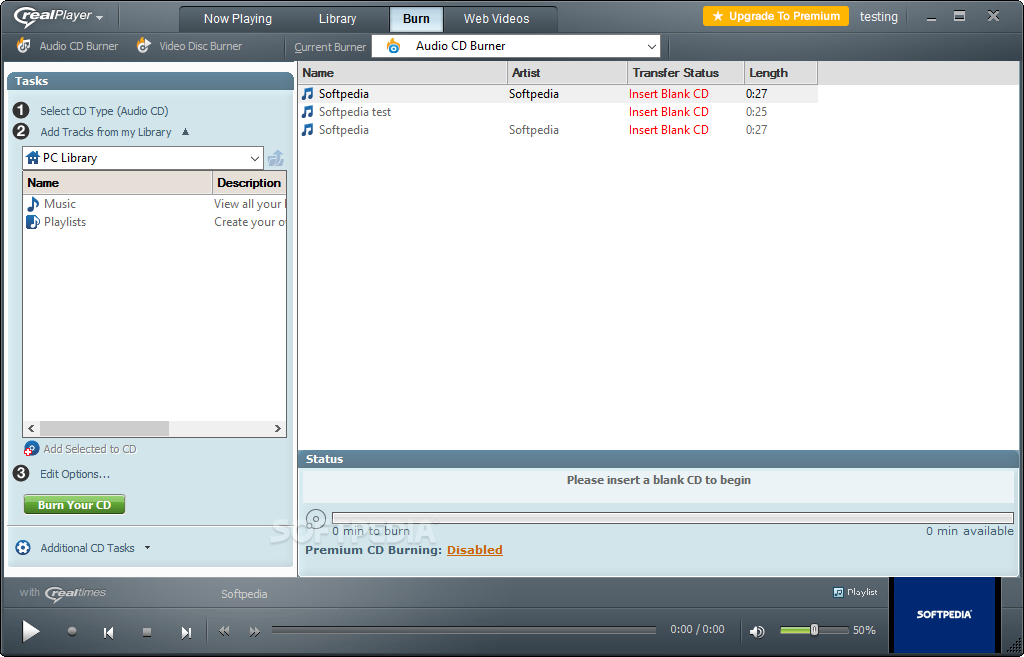Sort tracks by Name column header
Image resolution: width=1024 pixels, height=657 pixels.
click(x=403, y=73)
